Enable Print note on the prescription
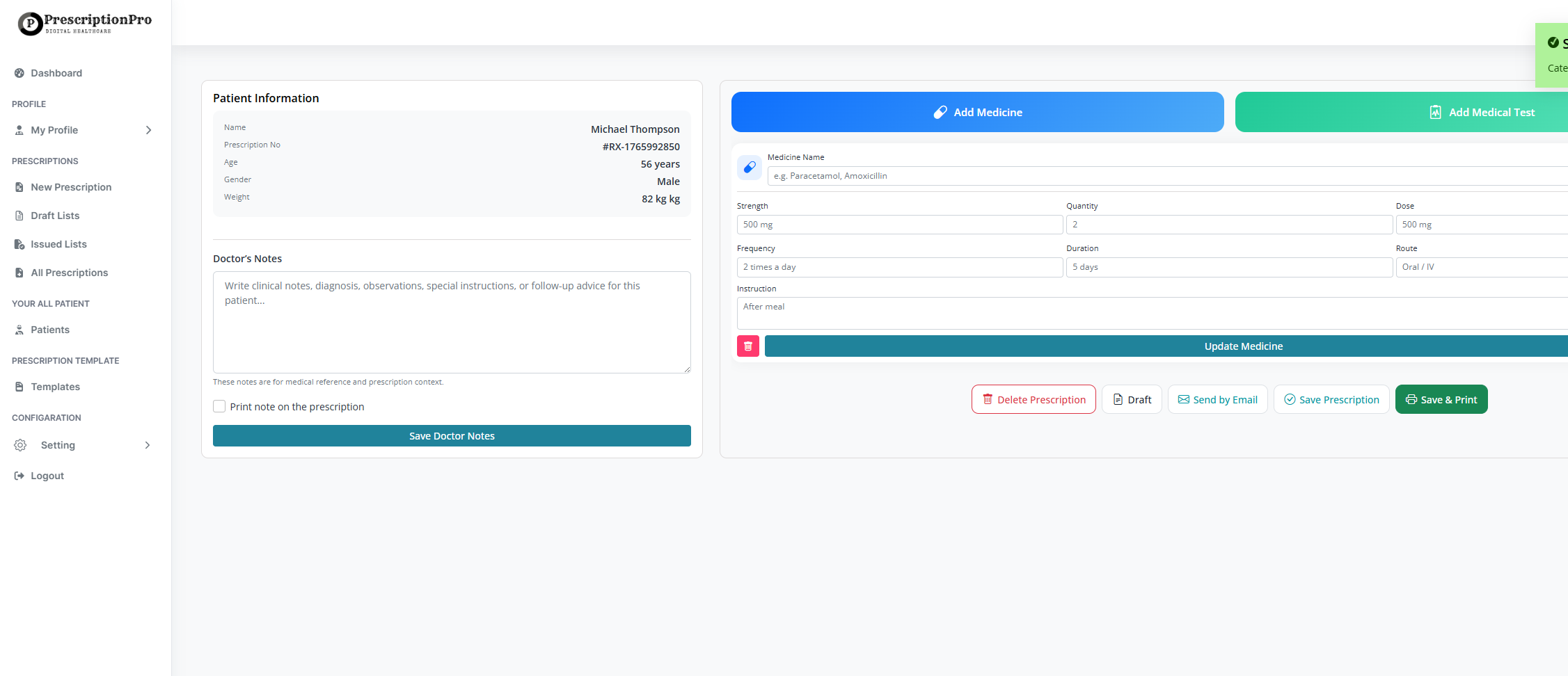 219,405
